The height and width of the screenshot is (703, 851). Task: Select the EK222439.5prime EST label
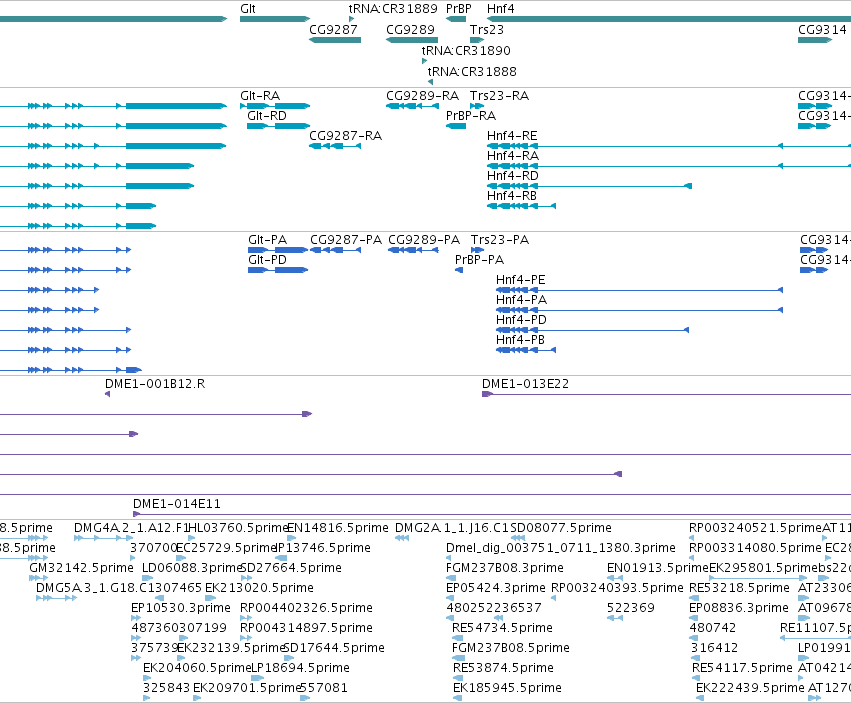pos(750,688)
